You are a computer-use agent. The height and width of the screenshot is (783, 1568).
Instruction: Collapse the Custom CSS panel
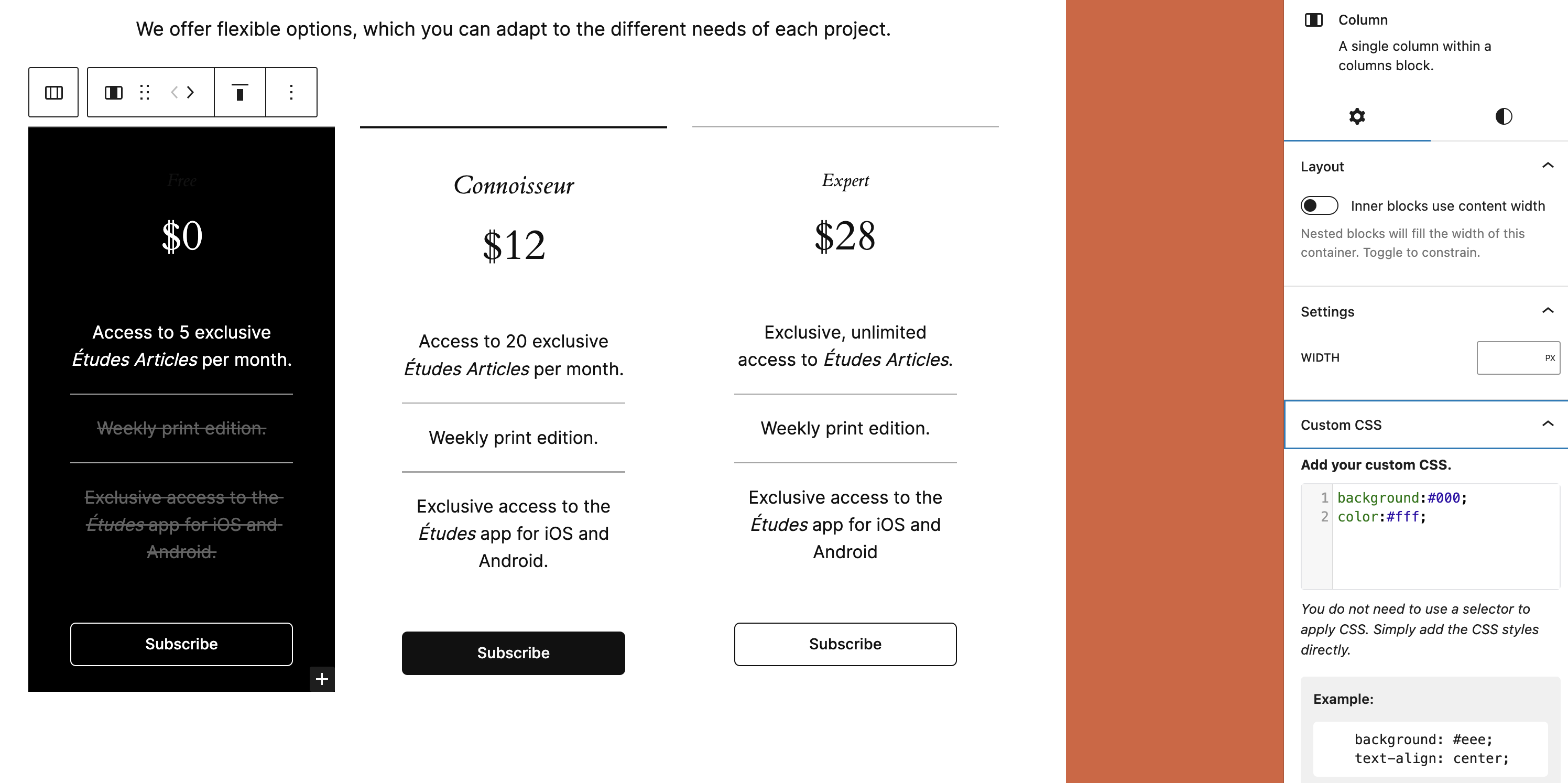click(x=1548, y=425)
